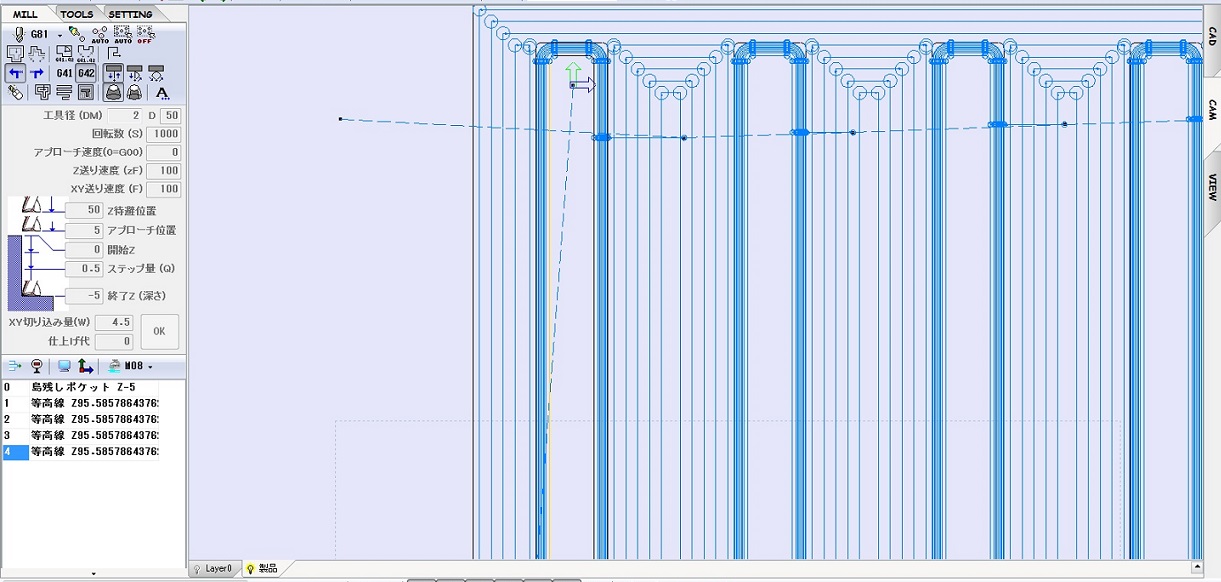
Task: Click the 回転数 (S) input field
Action: [164, 134]
